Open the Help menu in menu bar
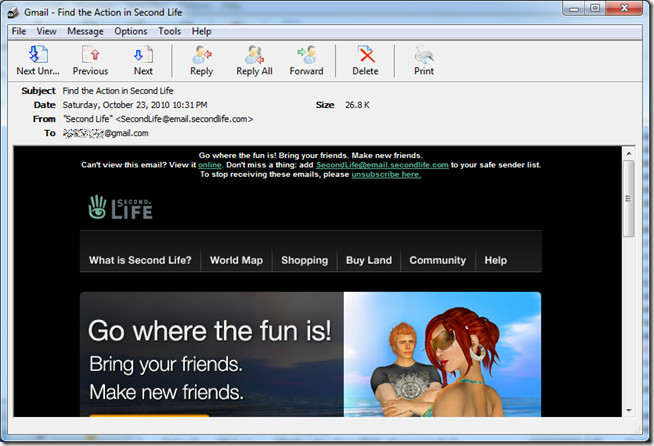The width and height of the screenshot is (654, 446). 201,31
